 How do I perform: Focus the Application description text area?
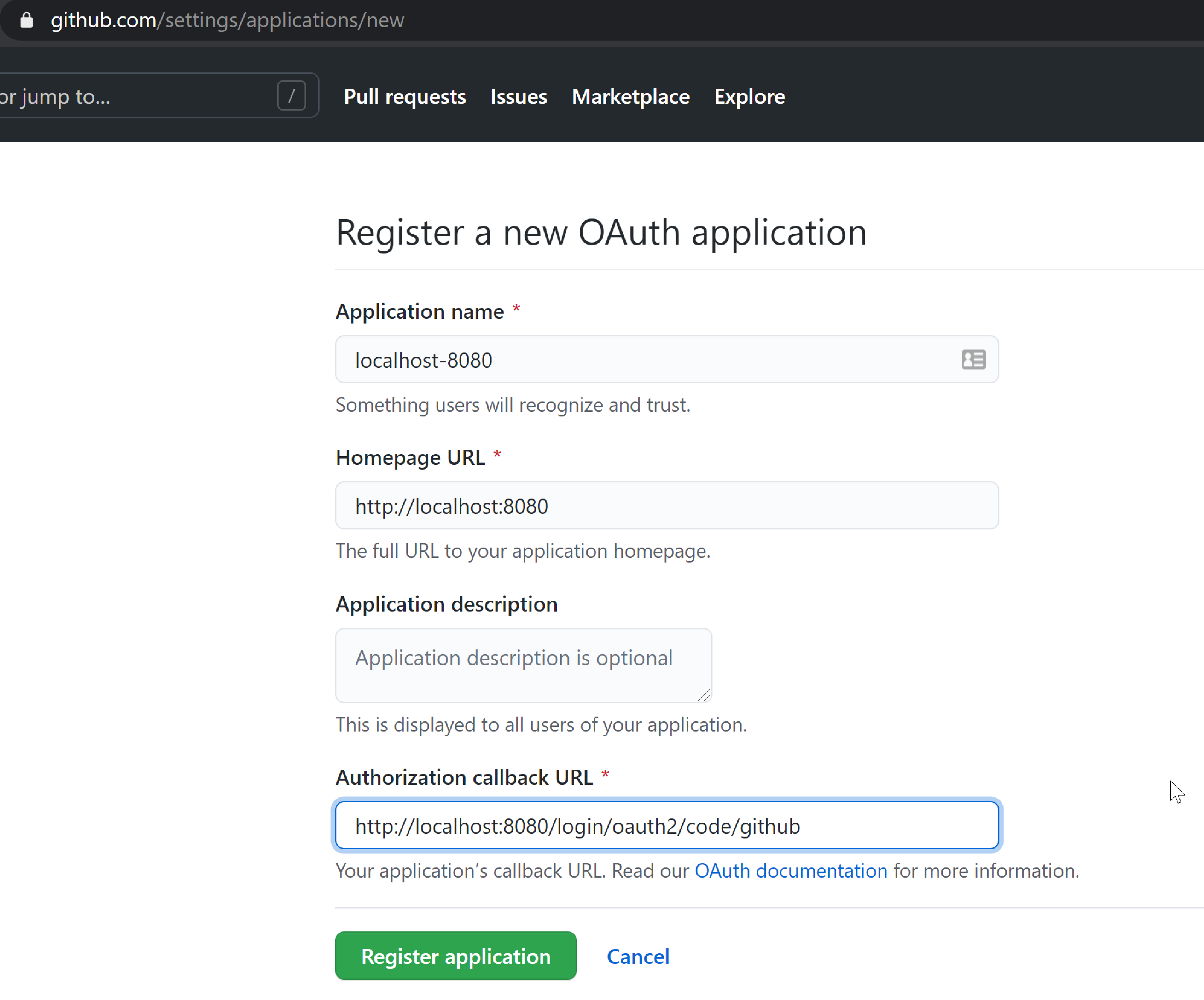point(523,665)
